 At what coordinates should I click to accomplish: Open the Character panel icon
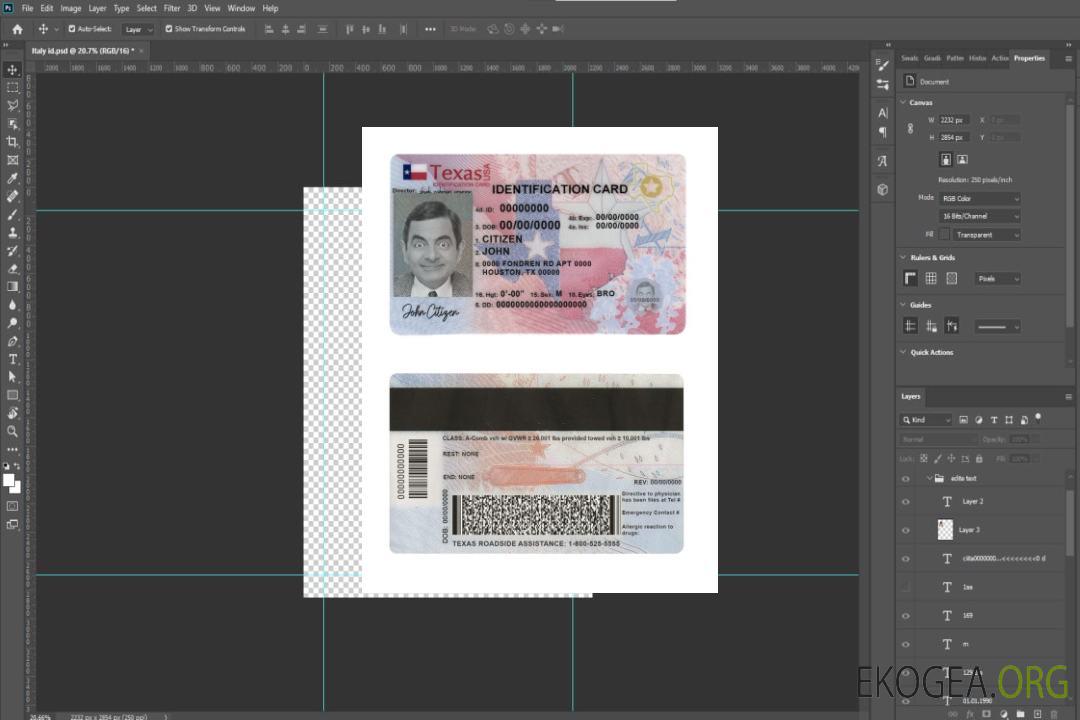pyautogui.click(x=882, y=112)
